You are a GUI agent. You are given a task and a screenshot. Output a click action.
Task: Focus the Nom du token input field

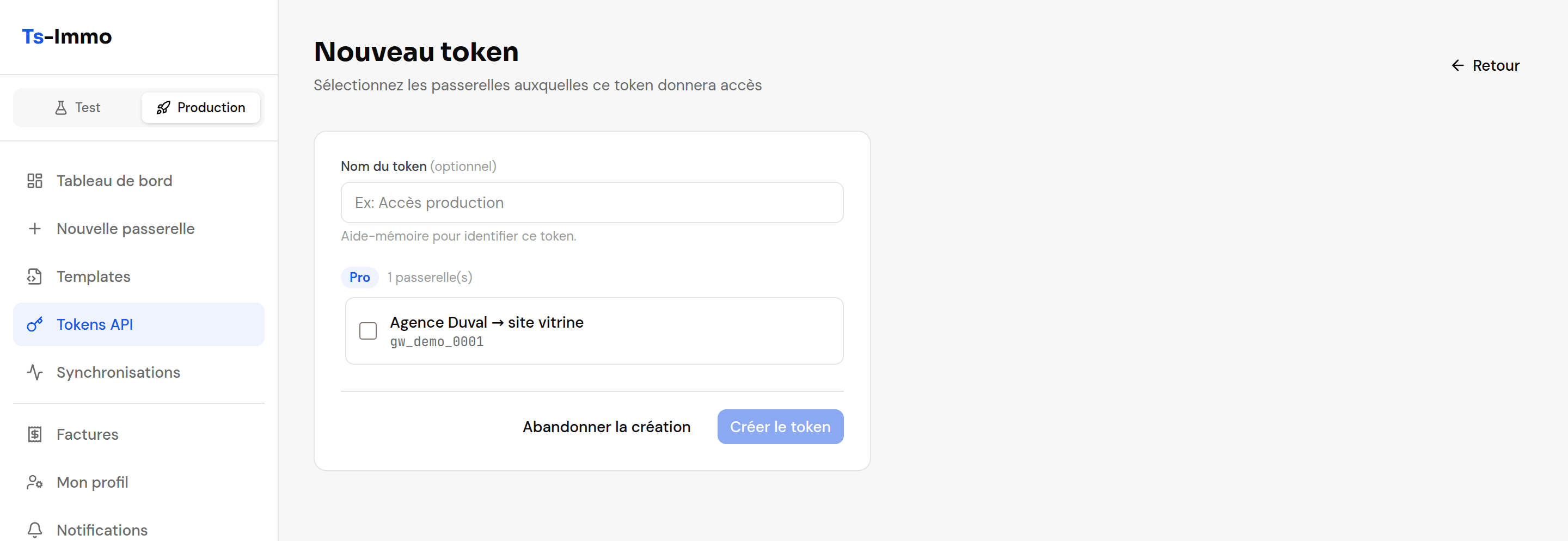click(592, 202)
